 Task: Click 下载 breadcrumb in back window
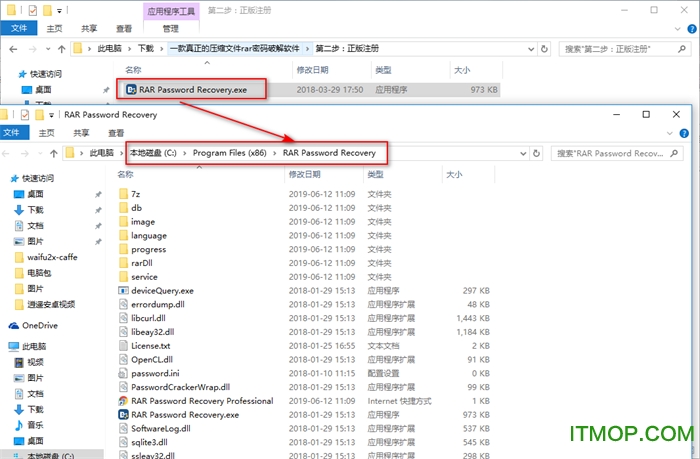click(146, 49)
